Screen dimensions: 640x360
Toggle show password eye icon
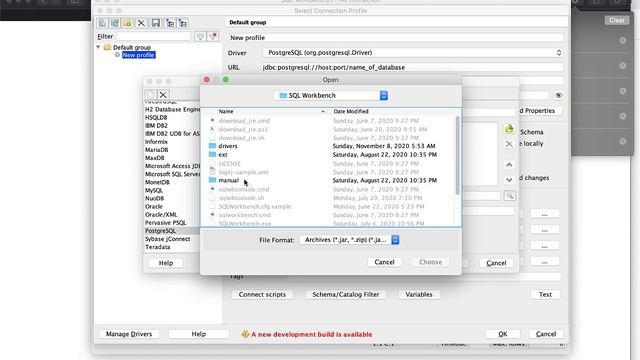coord(559,95)
